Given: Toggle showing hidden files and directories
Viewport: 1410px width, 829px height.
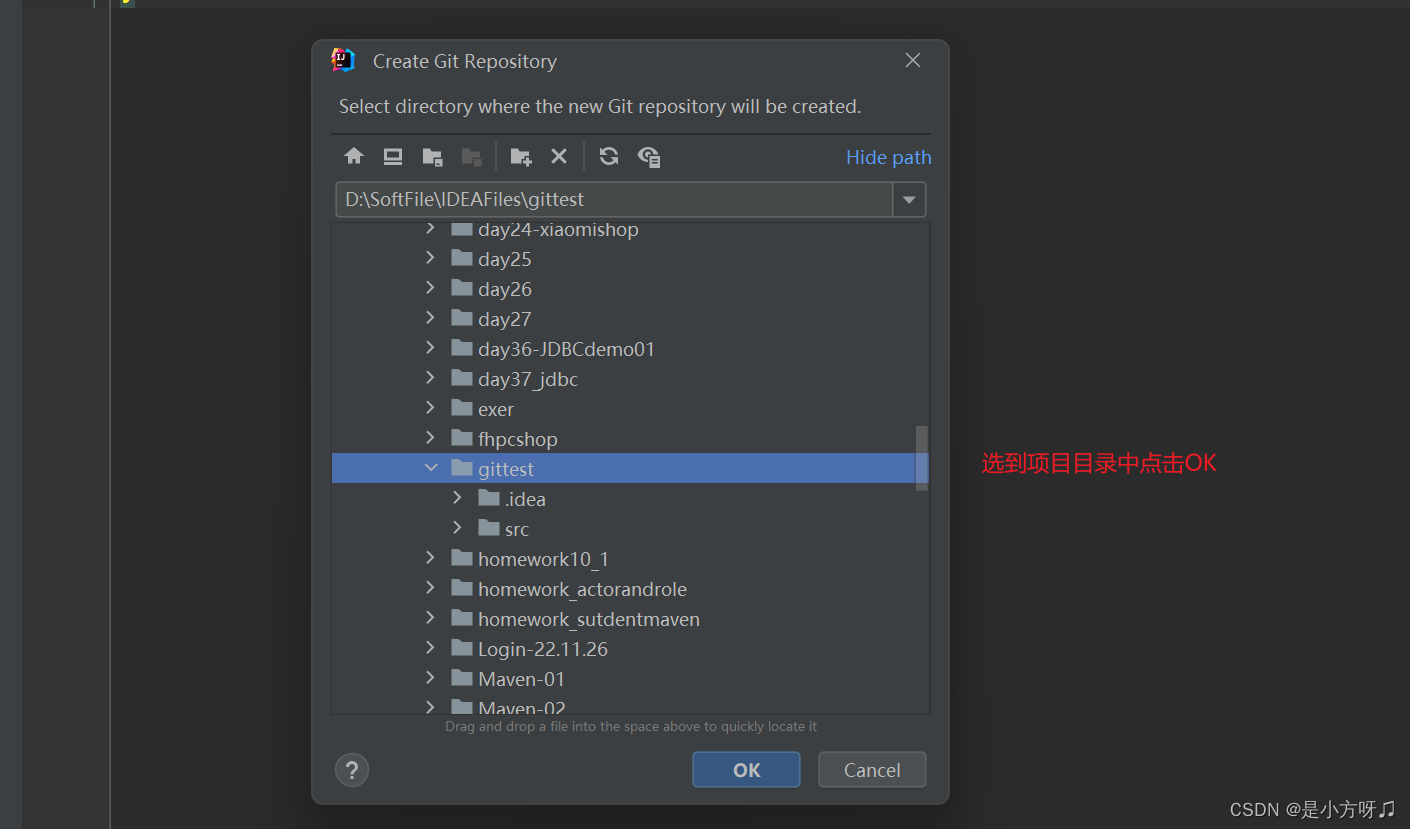Looking at the screenshot, I should click(x=649, y=156).
